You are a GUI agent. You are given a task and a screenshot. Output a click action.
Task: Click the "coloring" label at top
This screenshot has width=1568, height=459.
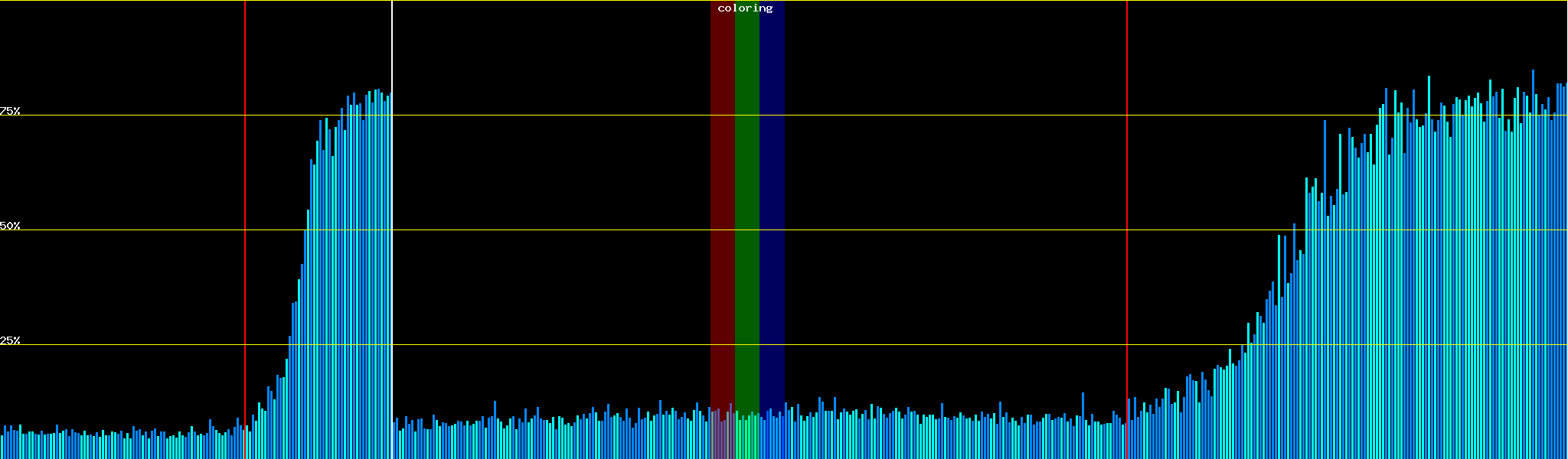click(x=745, y=8)
